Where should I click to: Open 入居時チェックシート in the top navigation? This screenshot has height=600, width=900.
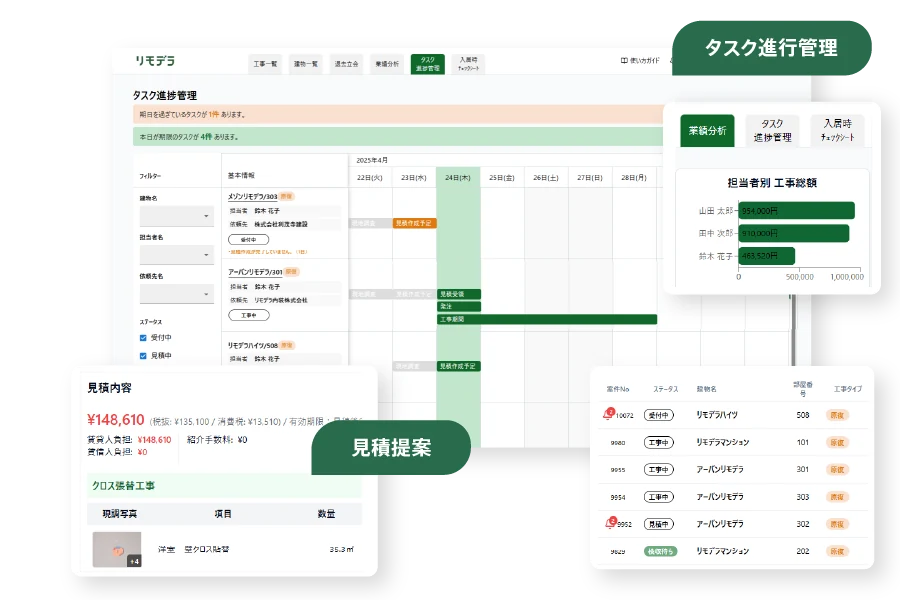coord(468,64)
